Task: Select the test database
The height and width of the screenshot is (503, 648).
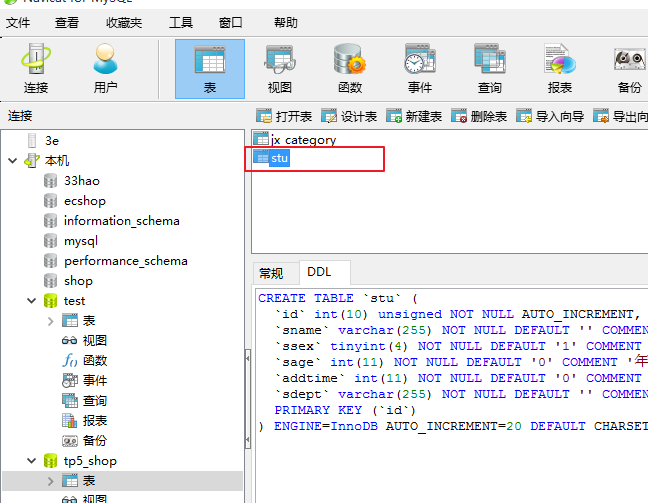Action: 74,300
